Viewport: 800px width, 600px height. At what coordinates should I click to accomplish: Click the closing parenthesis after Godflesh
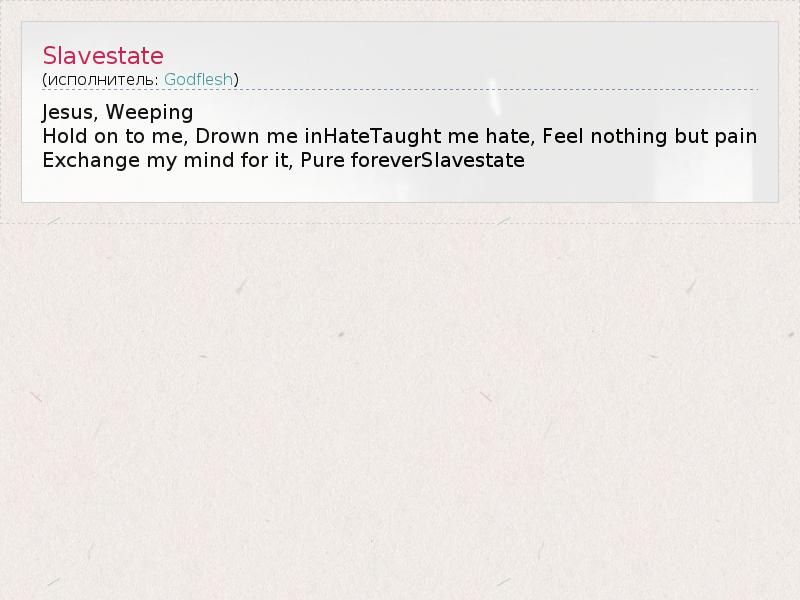(x=236, y=80)
